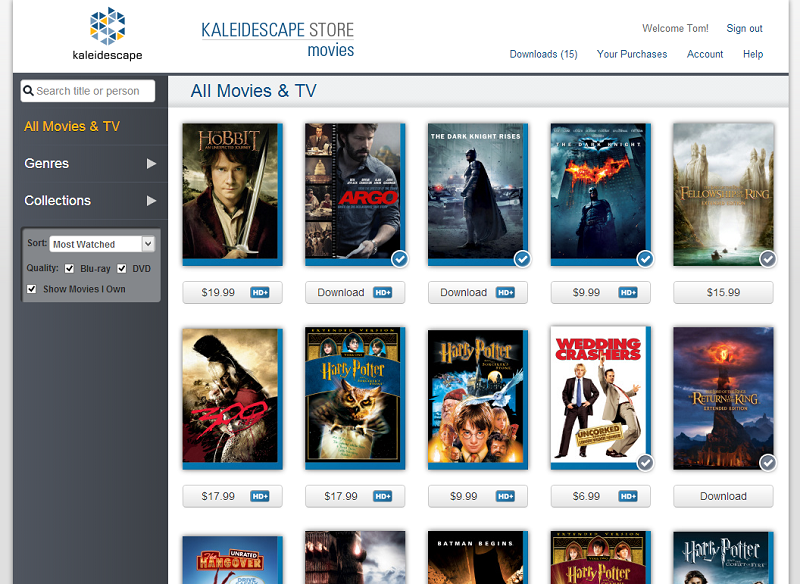This screenshot has width=800, height=584.
Task: Click the search magnifier icon
Action: click(29, 91)
